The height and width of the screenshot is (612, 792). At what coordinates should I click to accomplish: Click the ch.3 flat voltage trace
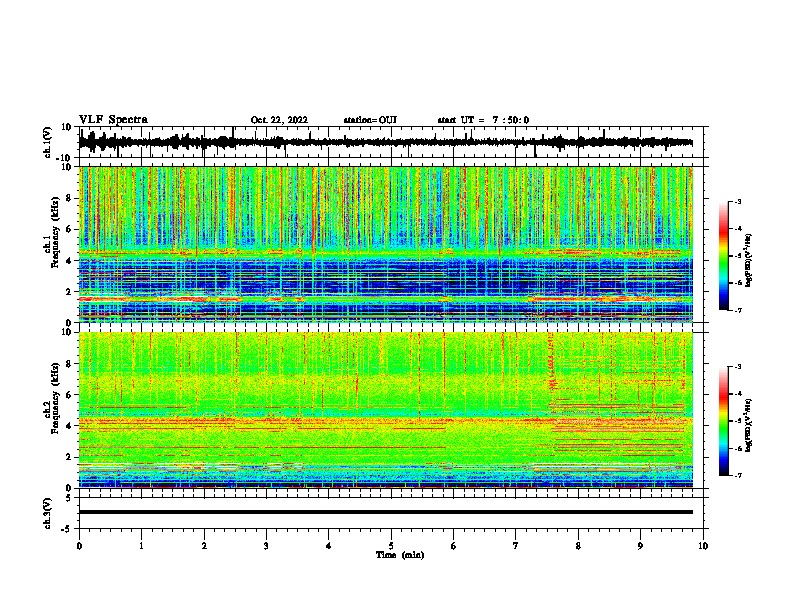385,512
